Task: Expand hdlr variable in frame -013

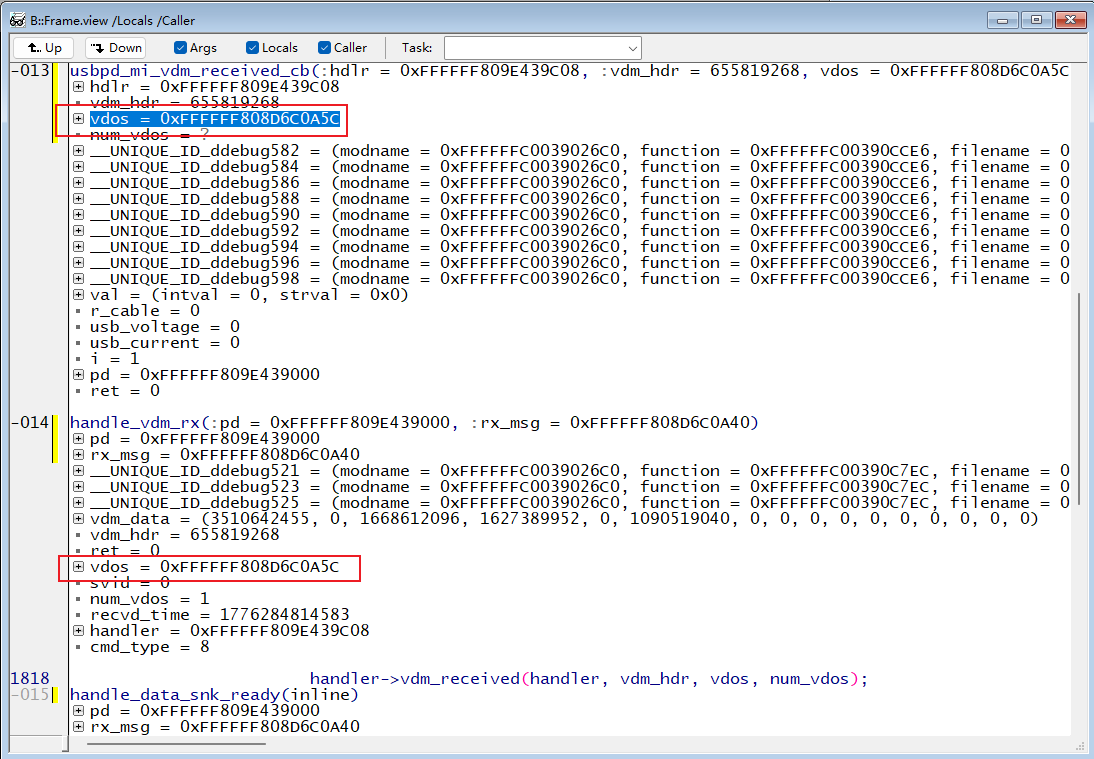Action: pos(79,87)
